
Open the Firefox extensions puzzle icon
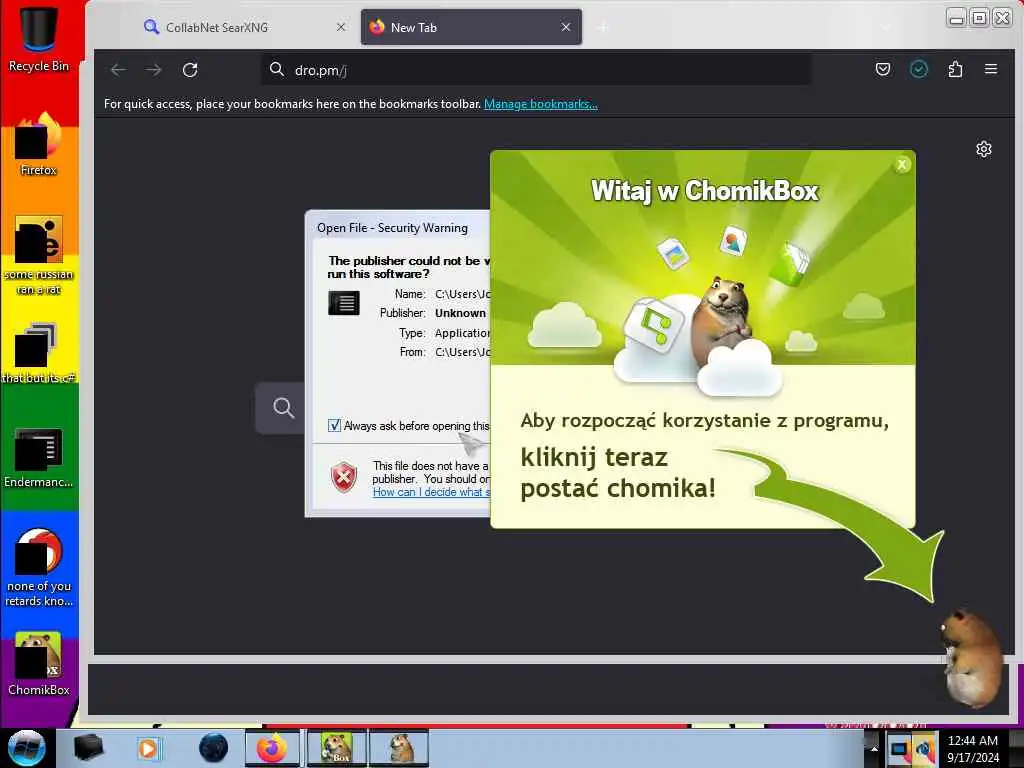(x=955, y=69)
